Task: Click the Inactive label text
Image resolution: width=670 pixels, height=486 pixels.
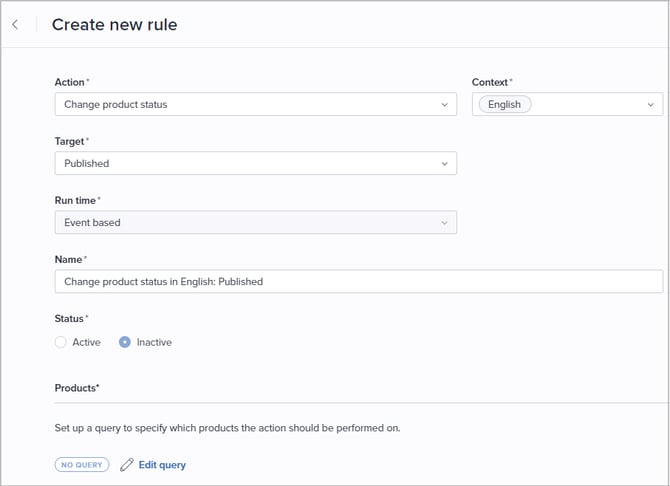Action: coord(154,342)
